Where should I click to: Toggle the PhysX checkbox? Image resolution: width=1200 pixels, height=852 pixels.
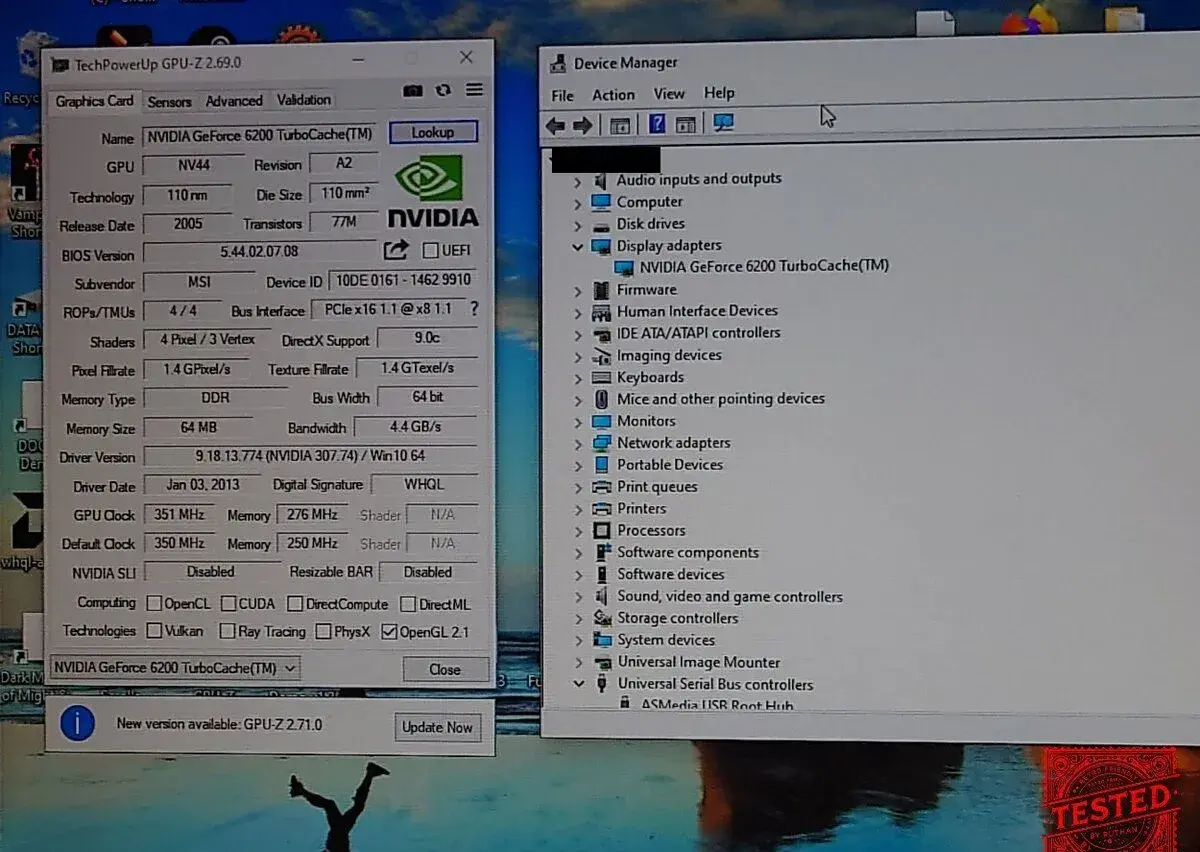(323, 631)
